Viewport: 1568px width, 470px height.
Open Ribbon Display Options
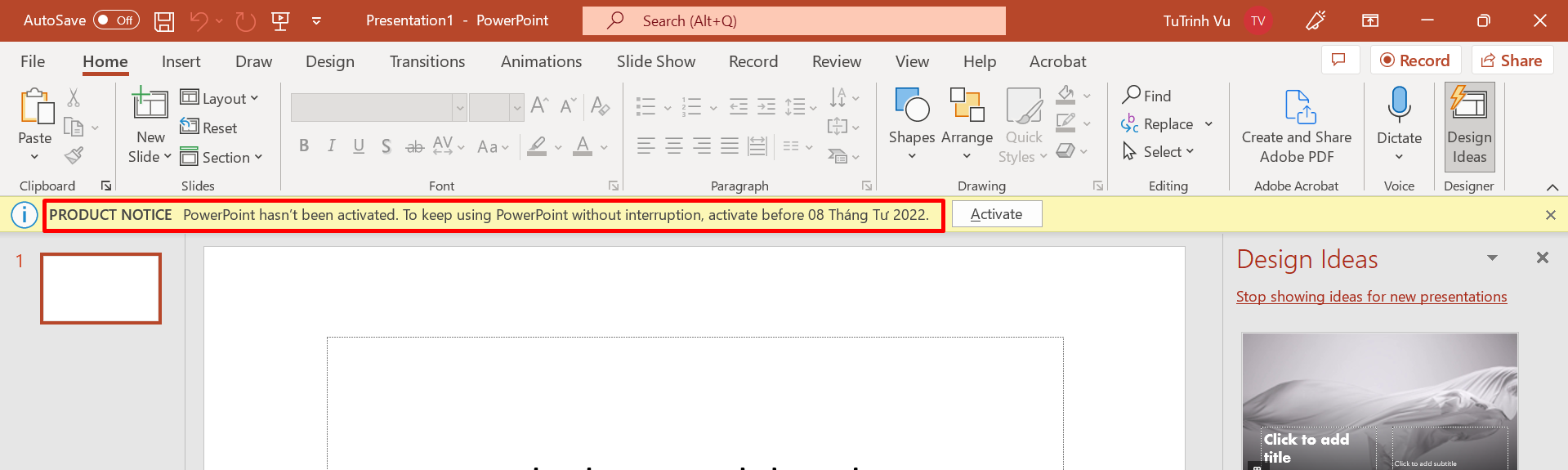(x=1370, y=20)
